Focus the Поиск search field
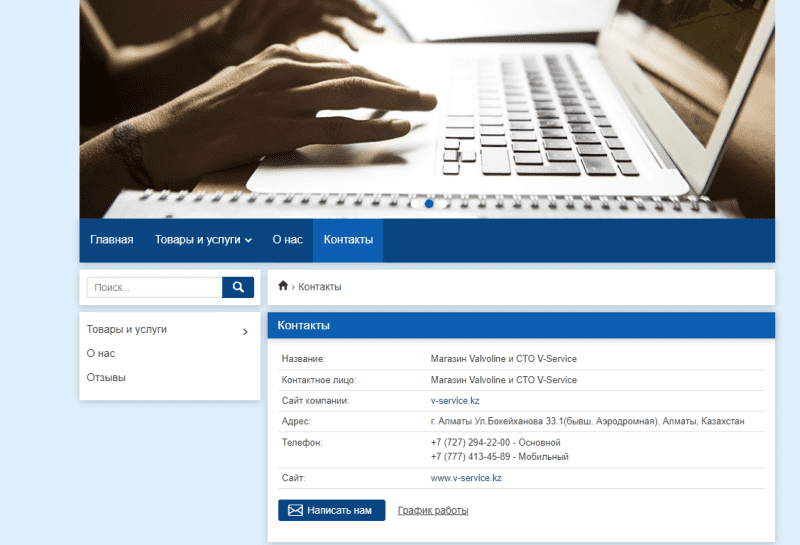This screenshot has width=800, height=545. pos(155,287)
